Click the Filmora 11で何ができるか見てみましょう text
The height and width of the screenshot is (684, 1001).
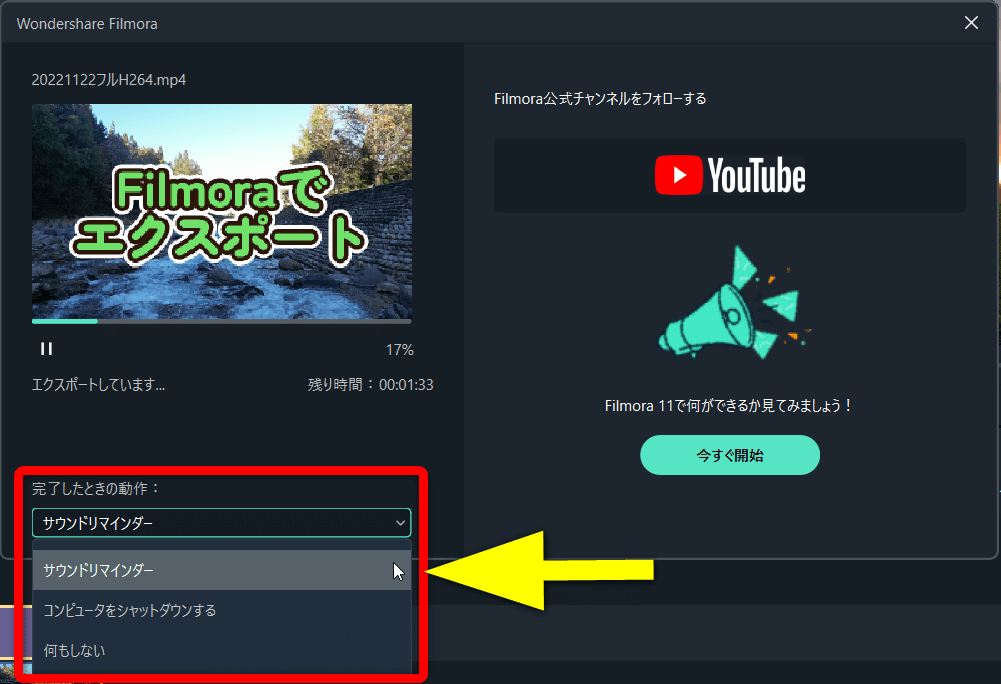point(728,406)
